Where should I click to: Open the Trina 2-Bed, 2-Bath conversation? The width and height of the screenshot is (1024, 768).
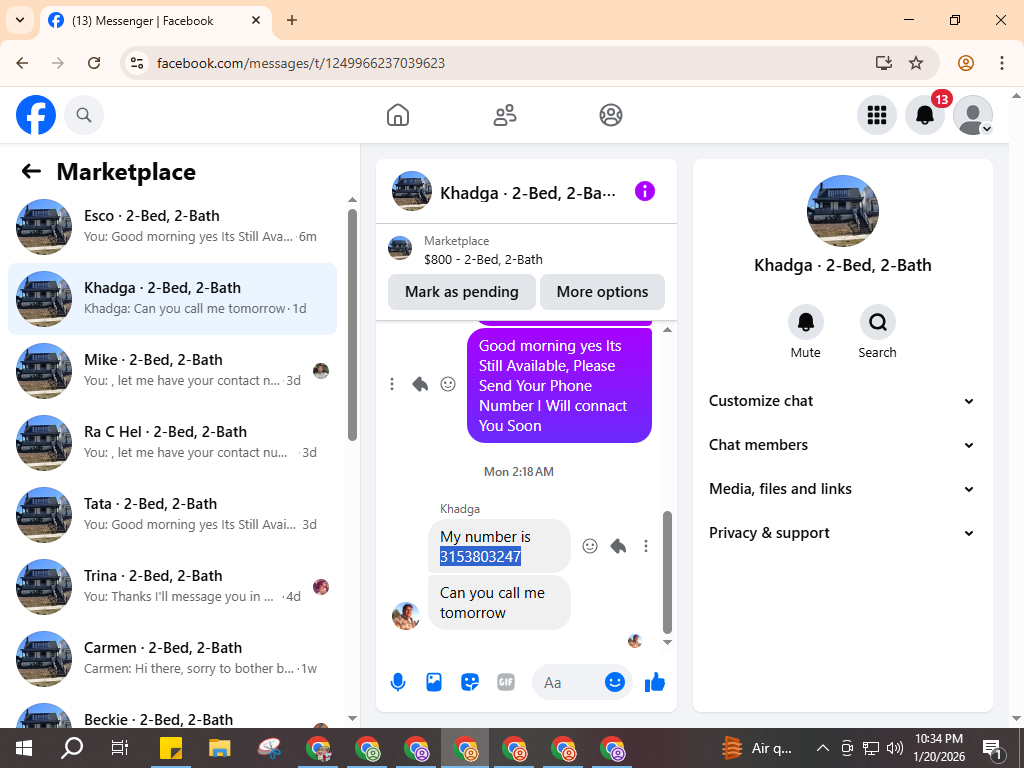(172, 586)
